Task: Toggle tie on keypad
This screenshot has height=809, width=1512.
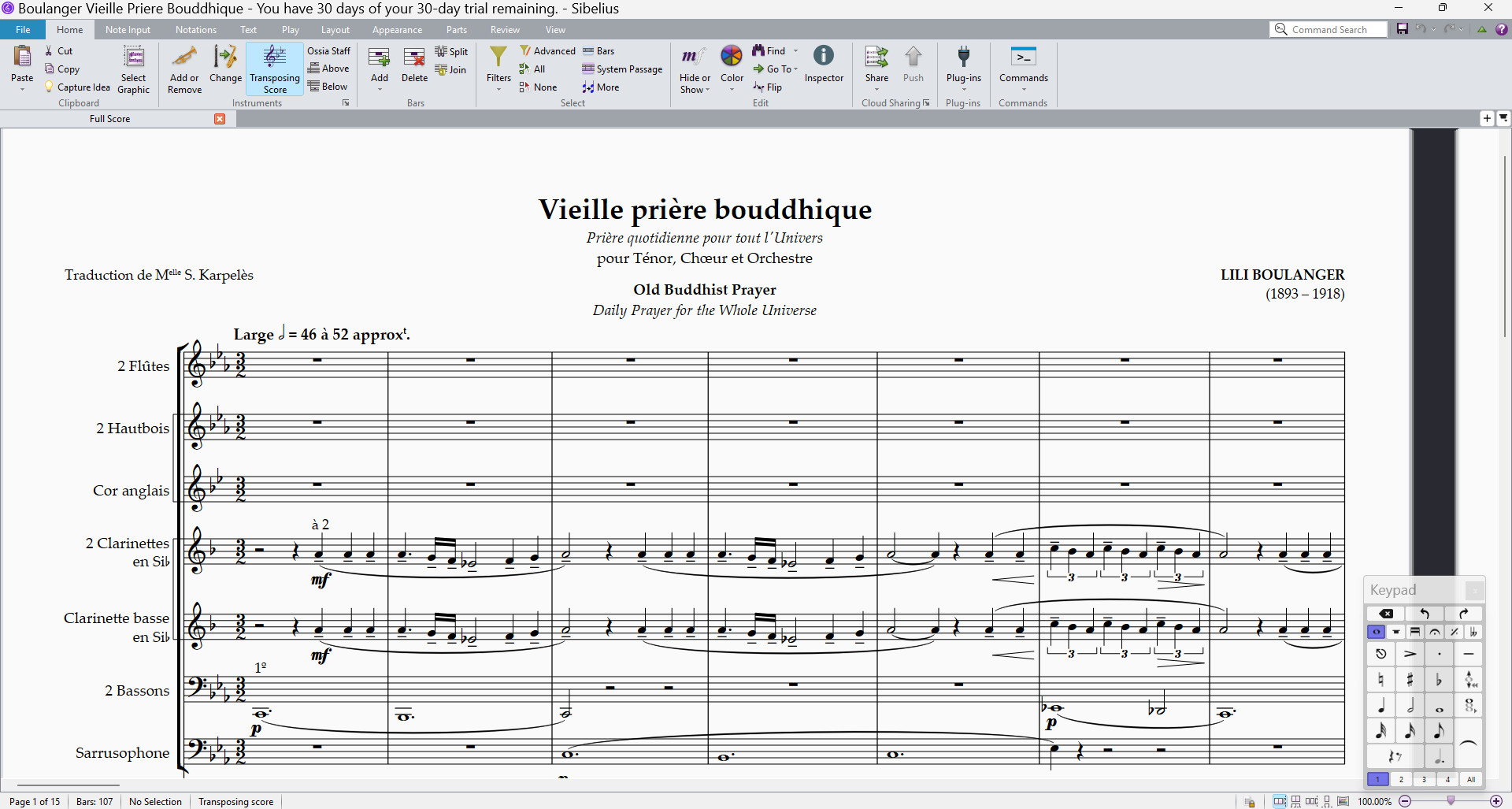Action: [x=1468, y=744]
